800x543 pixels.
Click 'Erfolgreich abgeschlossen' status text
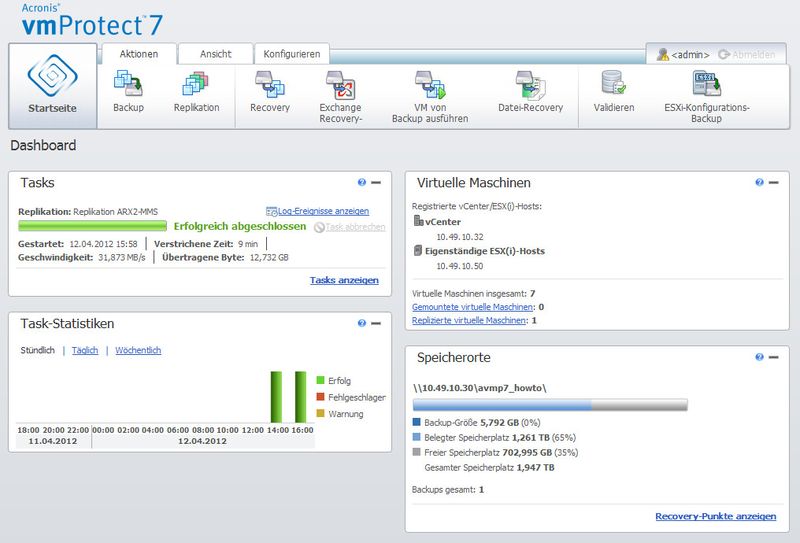pos(240,226)
